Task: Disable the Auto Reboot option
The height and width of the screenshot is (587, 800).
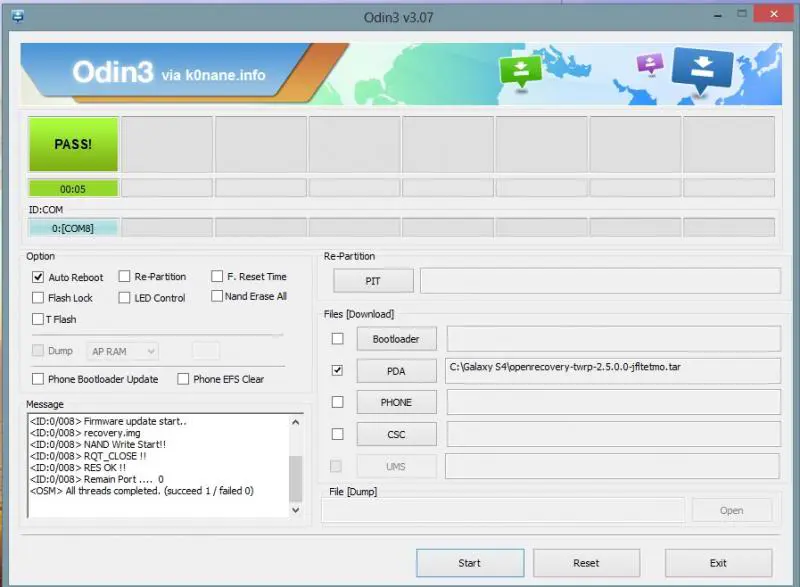Action: (38, 277)
